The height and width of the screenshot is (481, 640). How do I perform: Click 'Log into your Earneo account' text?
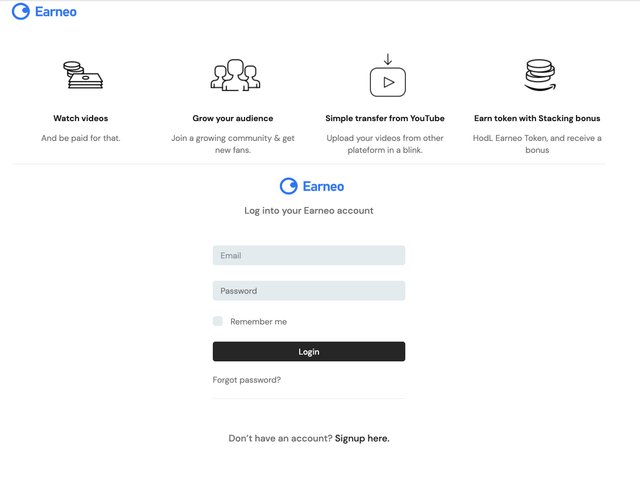(x=309, y=211)
